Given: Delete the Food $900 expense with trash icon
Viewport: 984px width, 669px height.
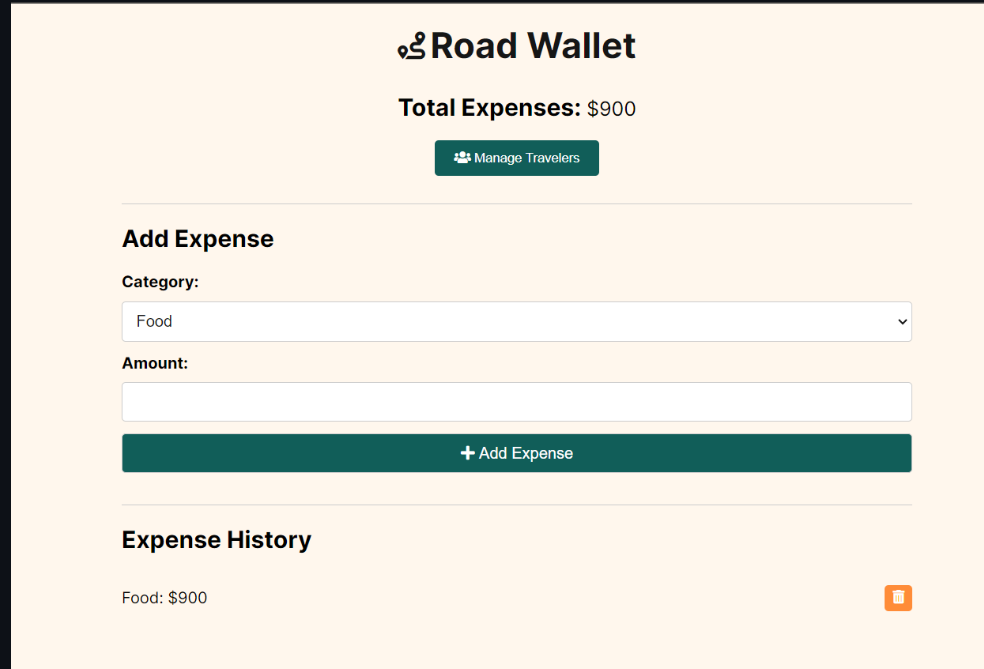Looking at the screenshot, I should [898, 598].
